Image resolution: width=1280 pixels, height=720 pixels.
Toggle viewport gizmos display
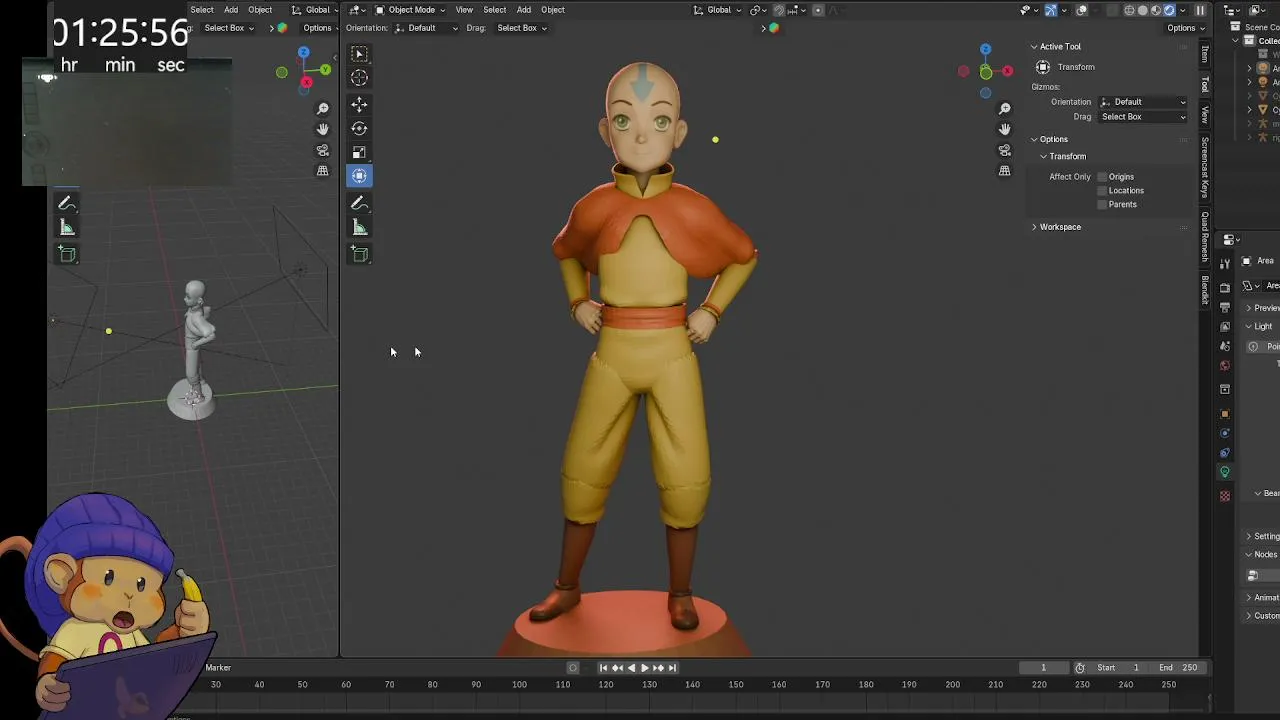click(1052, 10)
